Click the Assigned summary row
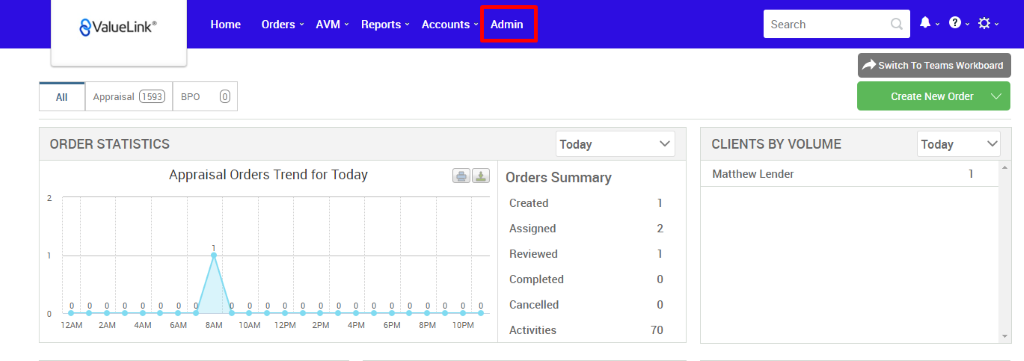This screenshot has height=361, width=1024. pyautogui.click(x=586, y=228)
